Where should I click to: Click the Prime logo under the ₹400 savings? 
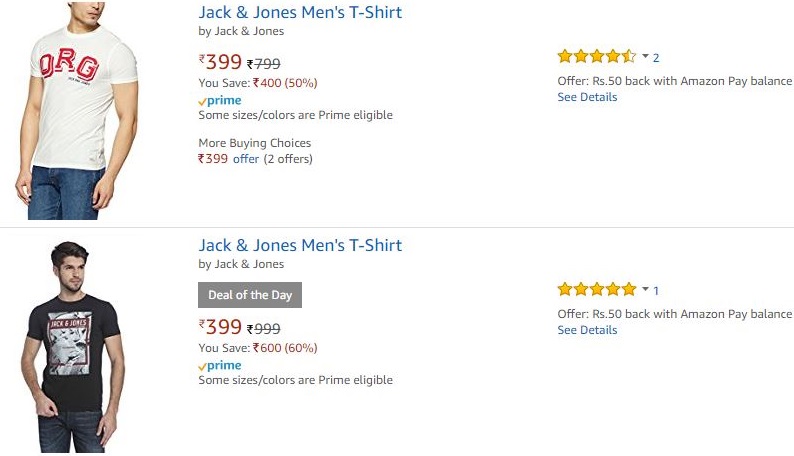pos(220,100)
